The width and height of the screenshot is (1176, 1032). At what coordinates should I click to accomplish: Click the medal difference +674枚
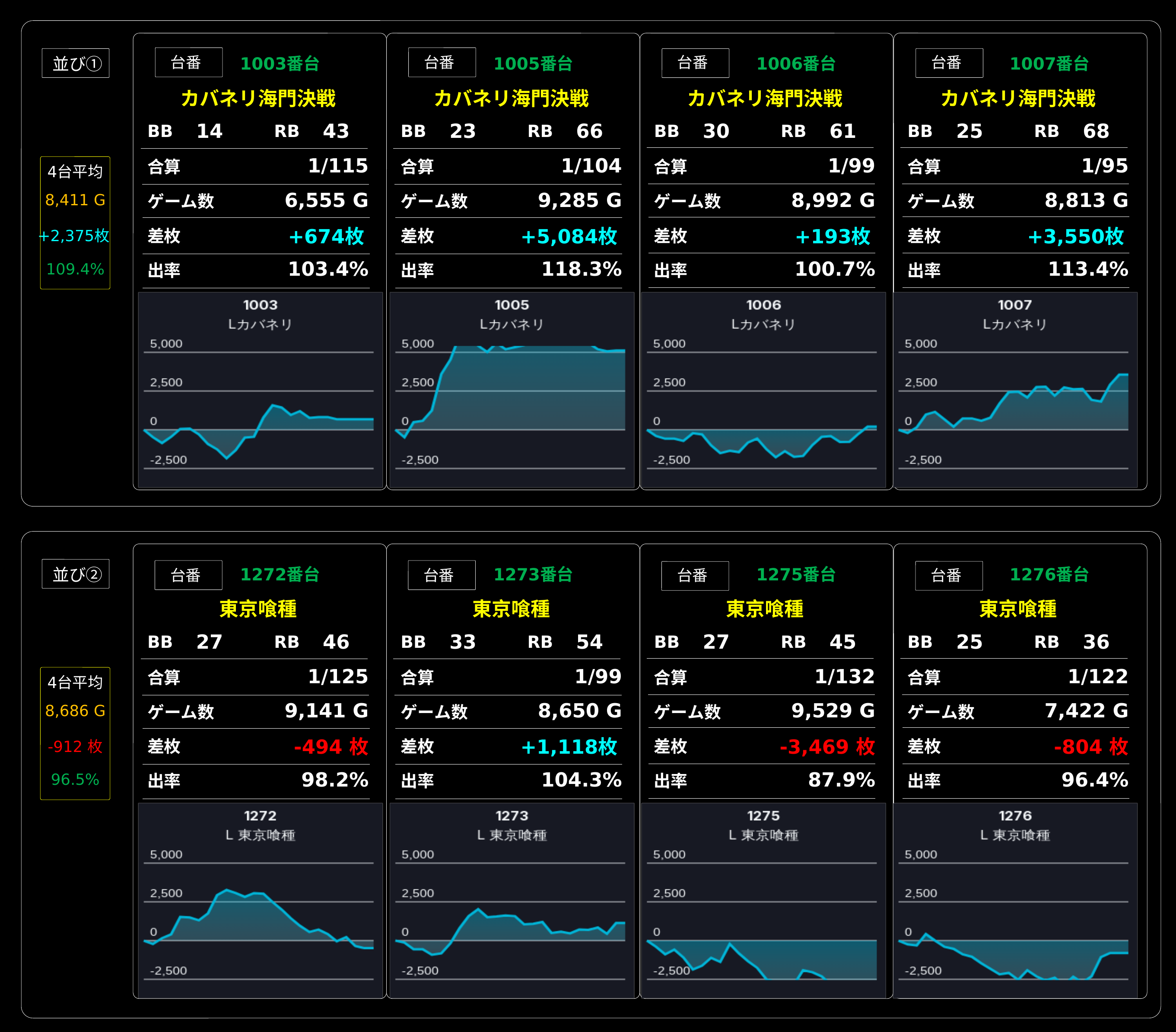(326, 236)
